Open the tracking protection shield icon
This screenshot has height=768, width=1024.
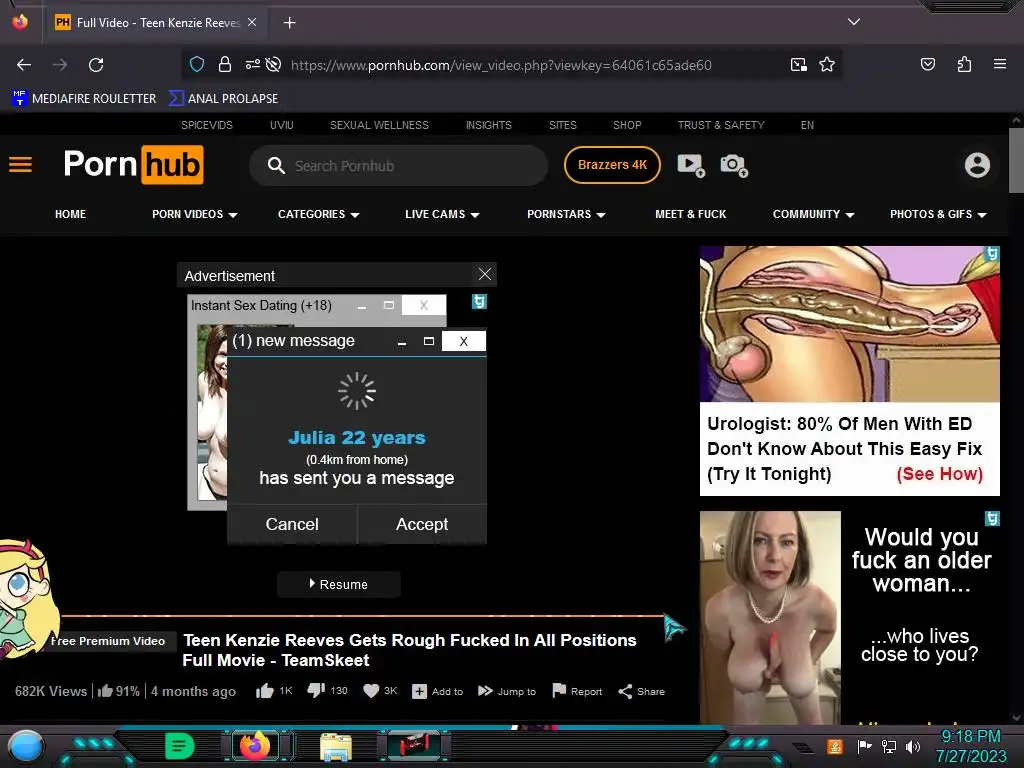[197, 64]
